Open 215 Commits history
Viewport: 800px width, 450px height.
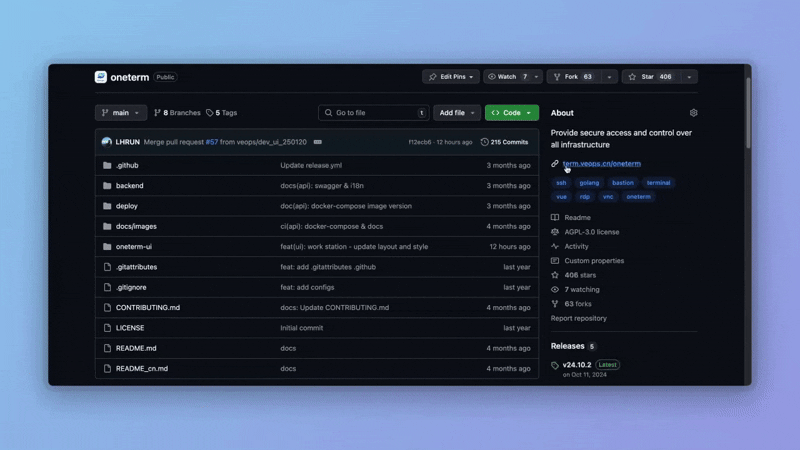tap(504, 142)
